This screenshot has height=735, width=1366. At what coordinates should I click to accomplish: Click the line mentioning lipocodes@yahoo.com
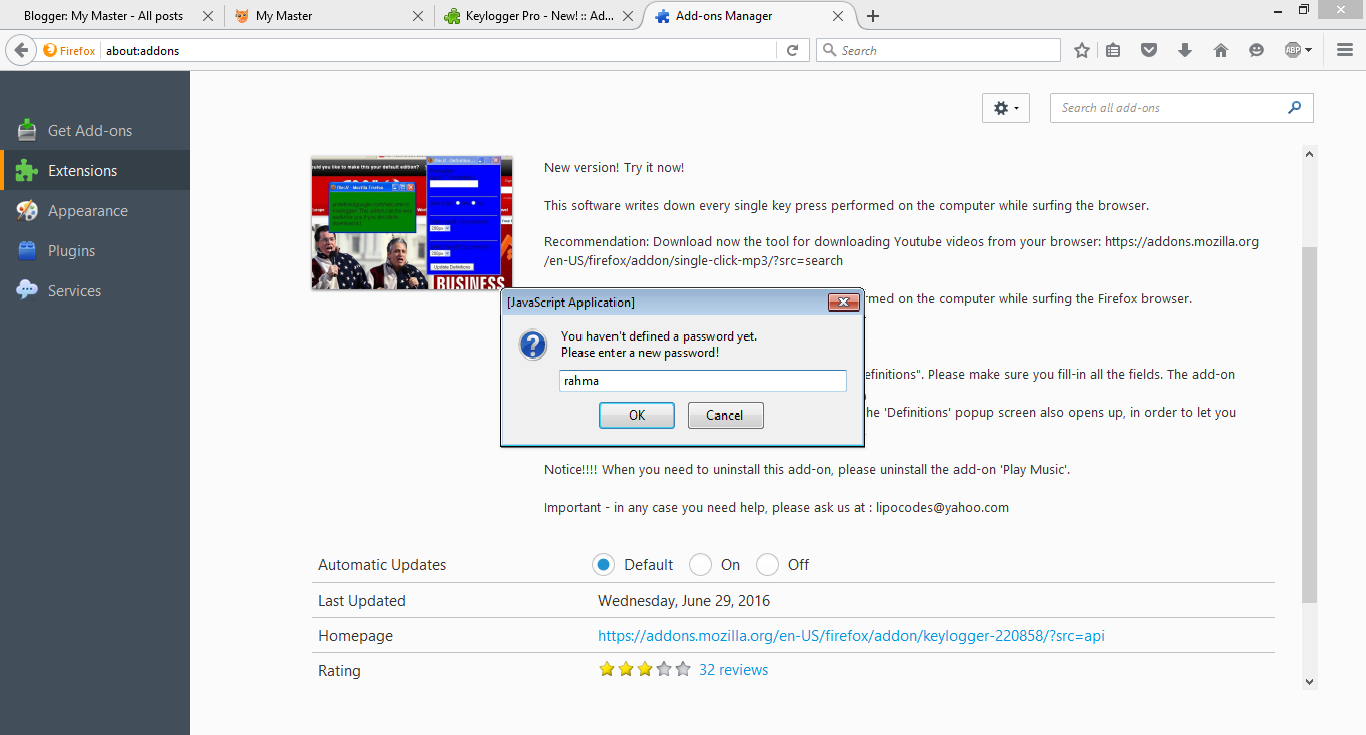coord(776,508)
